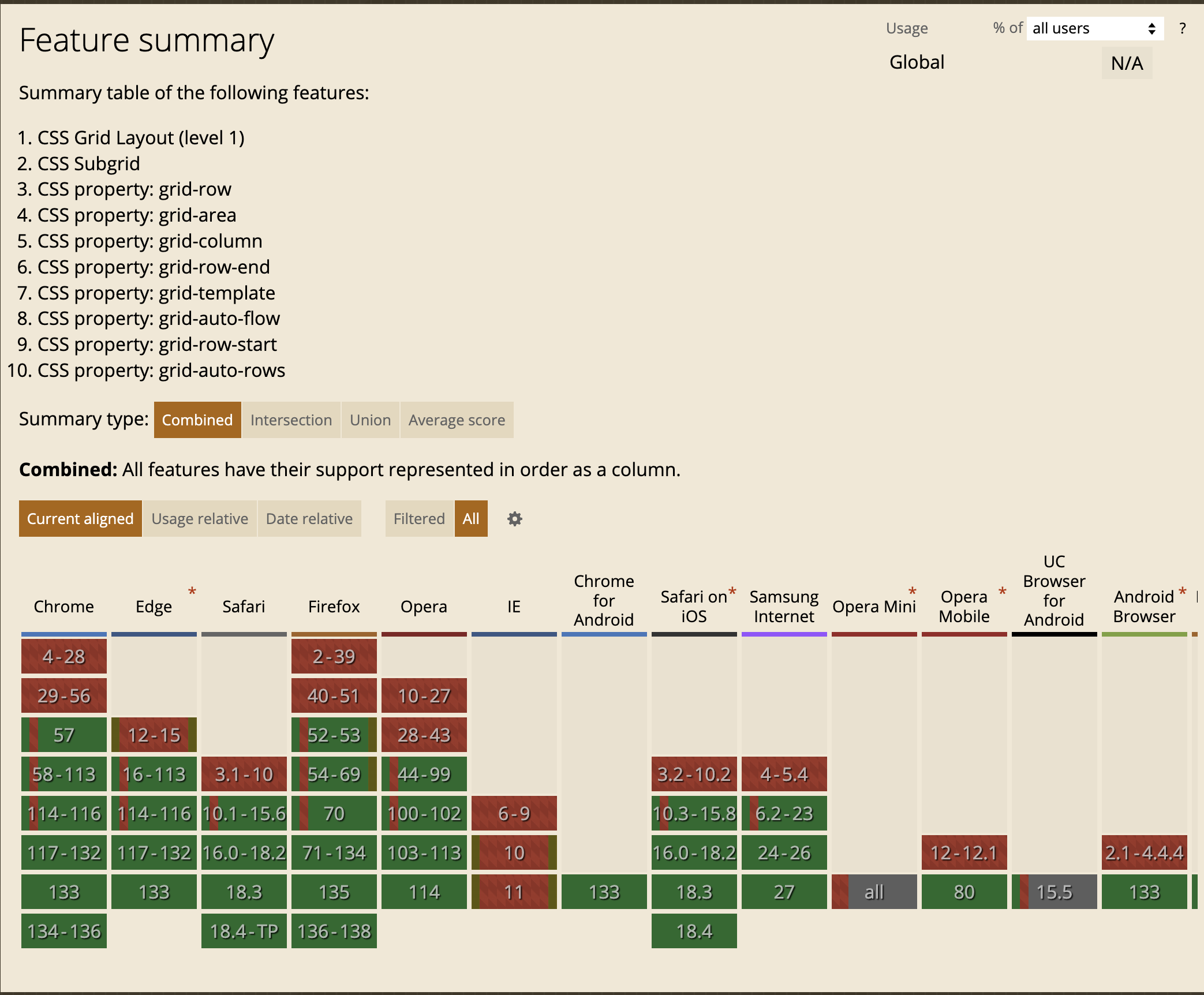Choose Date relative view
This screenshot has width=1204, height=995.
point(309,519)
